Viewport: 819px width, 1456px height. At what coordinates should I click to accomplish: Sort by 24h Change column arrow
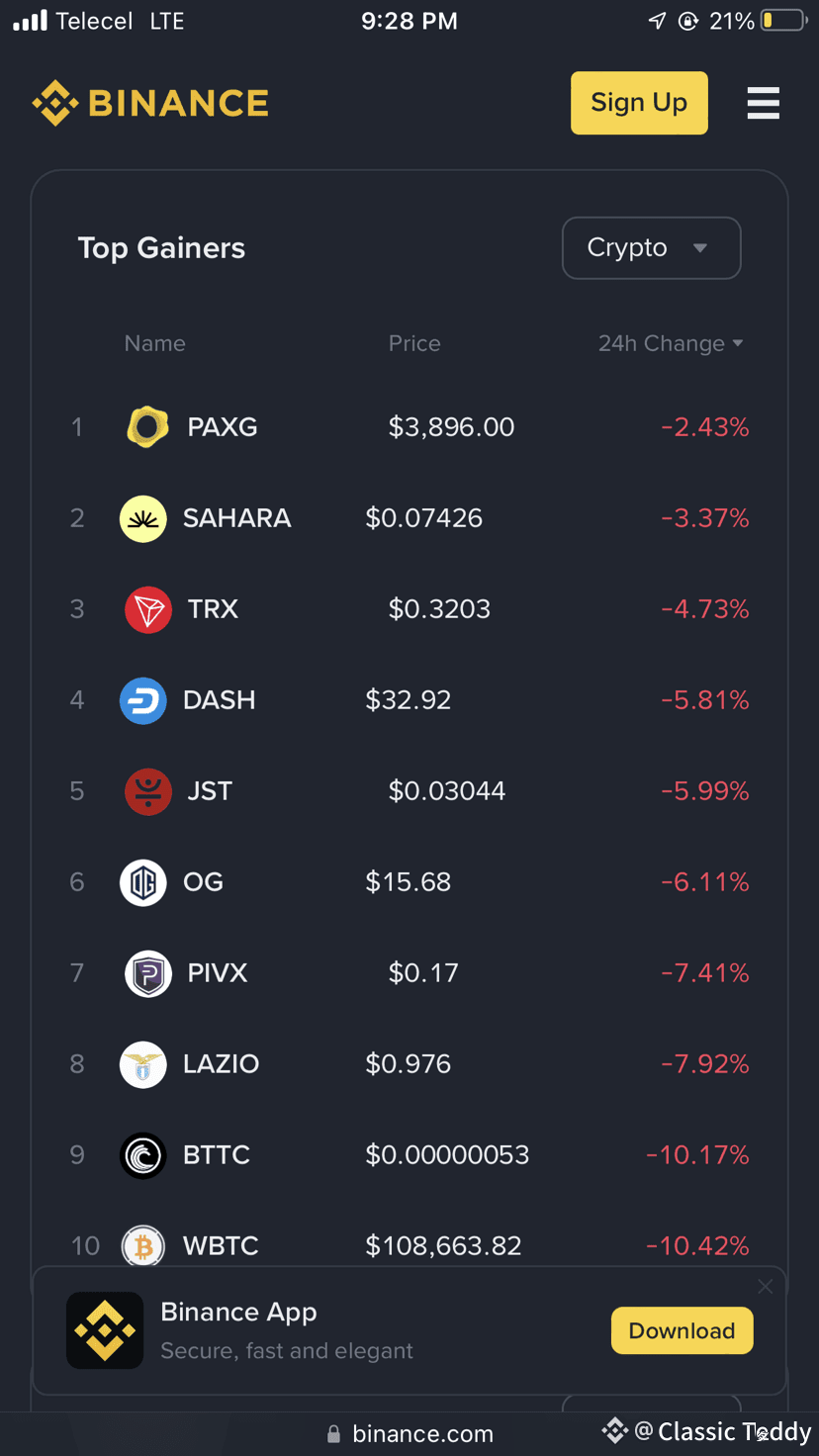coord(737,344)
